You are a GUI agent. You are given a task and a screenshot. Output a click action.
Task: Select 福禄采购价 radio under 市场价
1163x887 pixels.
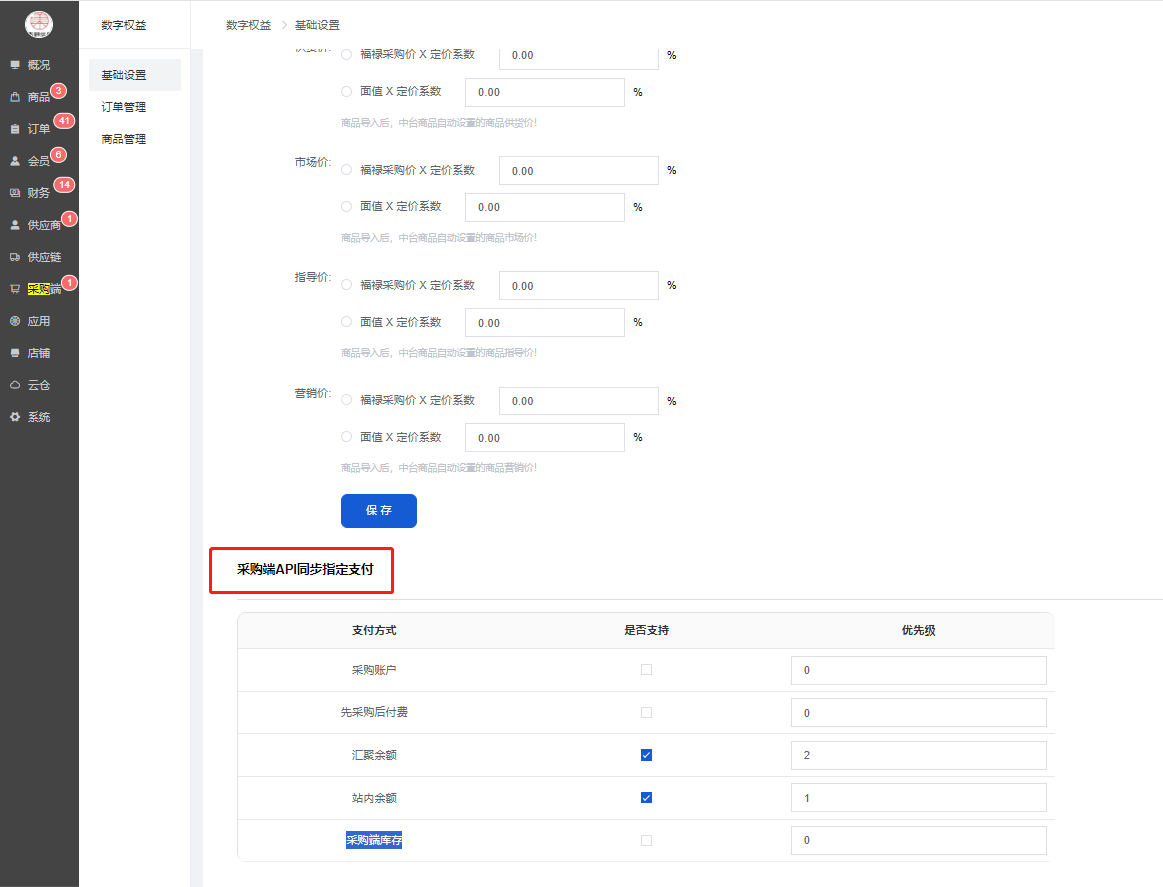point(347,171)
